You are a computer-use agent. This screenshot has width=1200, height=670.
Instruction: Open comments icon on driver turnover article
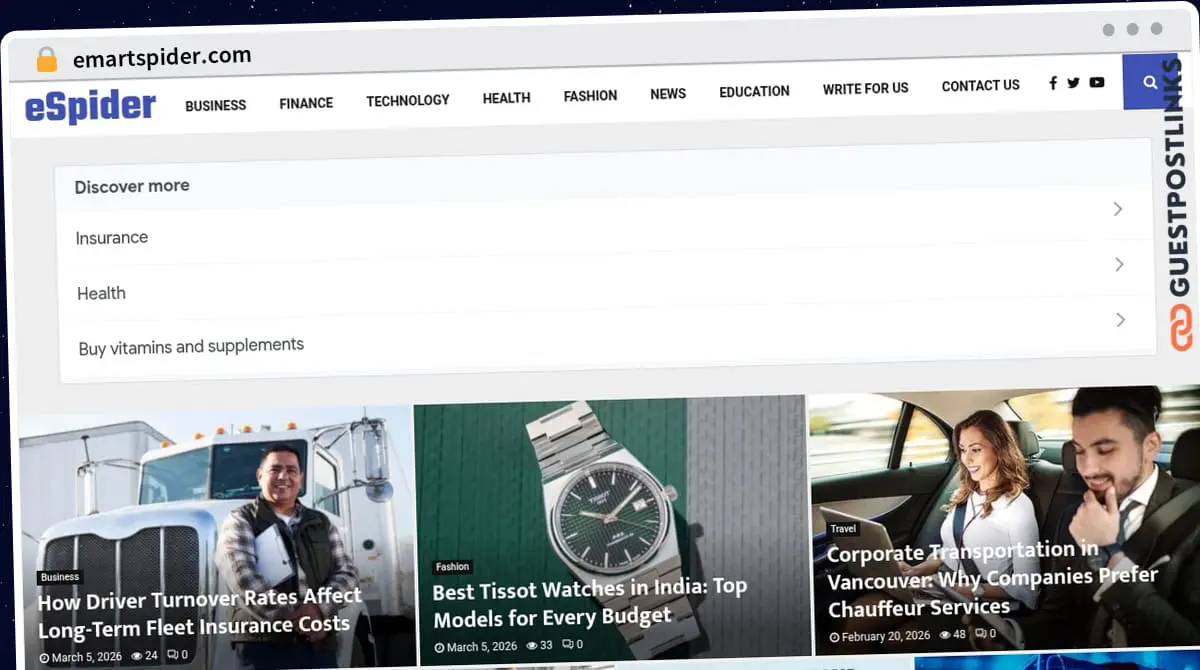172,655
